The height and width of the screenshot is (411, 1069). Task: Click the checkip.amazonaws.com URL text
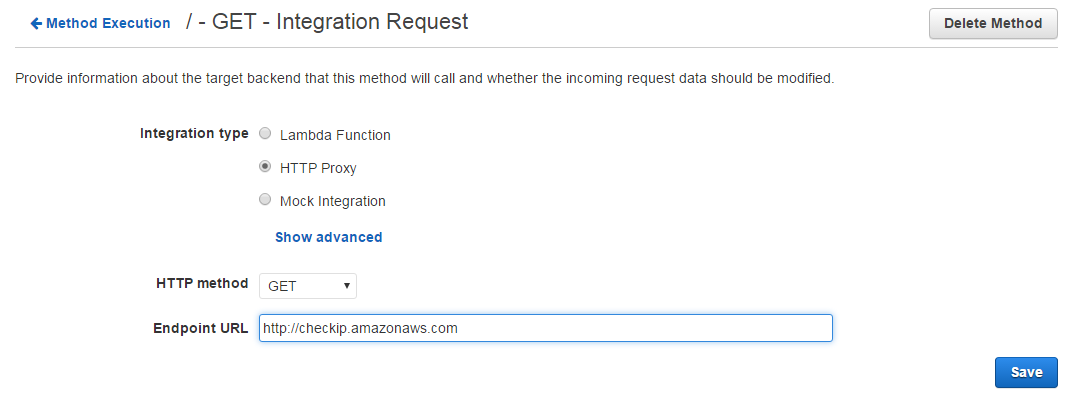pyautogui.click(x=360, y=328)
